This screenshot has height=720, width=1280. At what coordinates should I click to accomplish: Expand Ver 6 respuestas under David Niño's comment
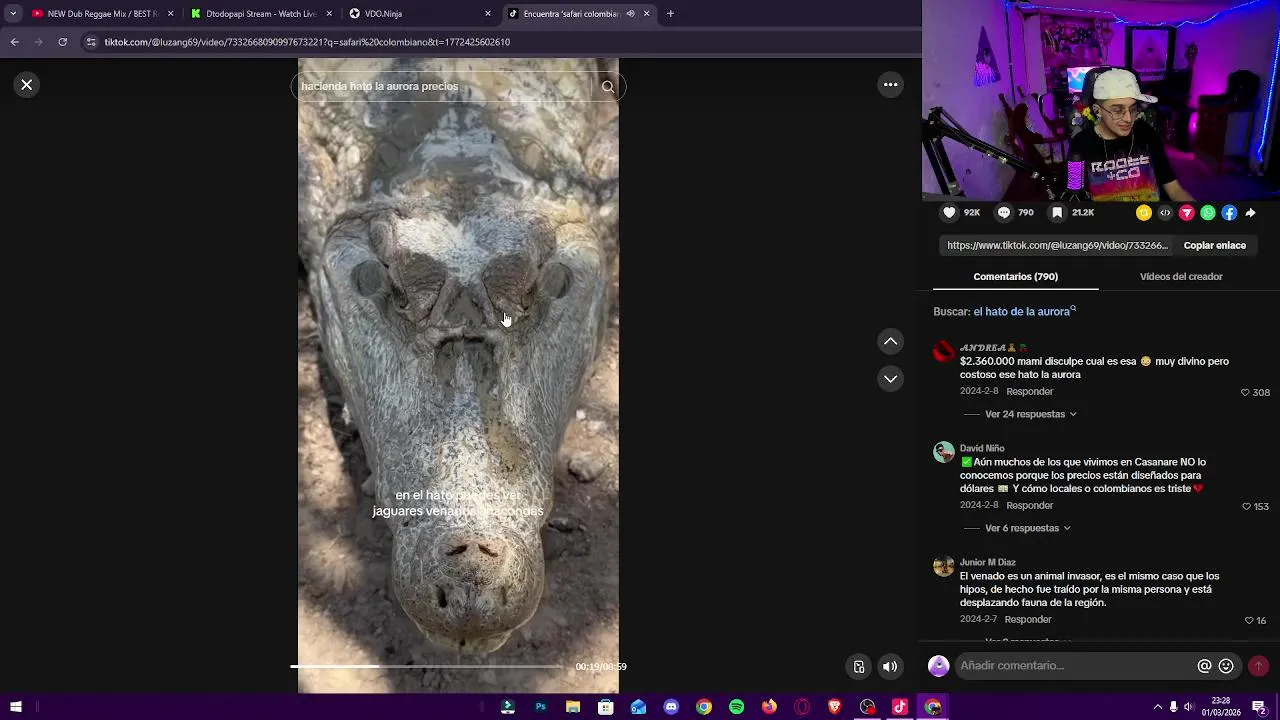1027,528
